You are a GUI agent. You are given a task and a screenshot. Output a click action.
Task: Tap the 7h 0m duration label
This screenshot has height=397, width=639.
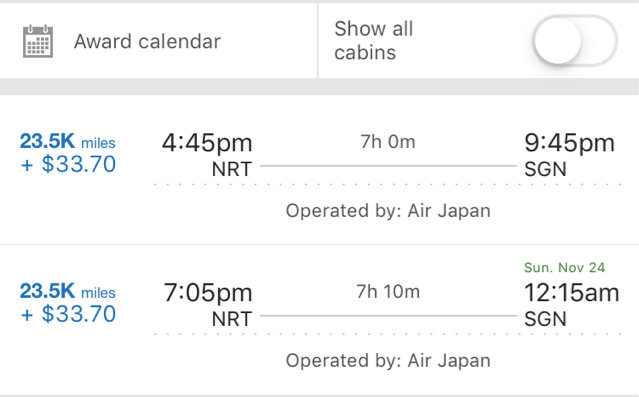pos(388,142)
